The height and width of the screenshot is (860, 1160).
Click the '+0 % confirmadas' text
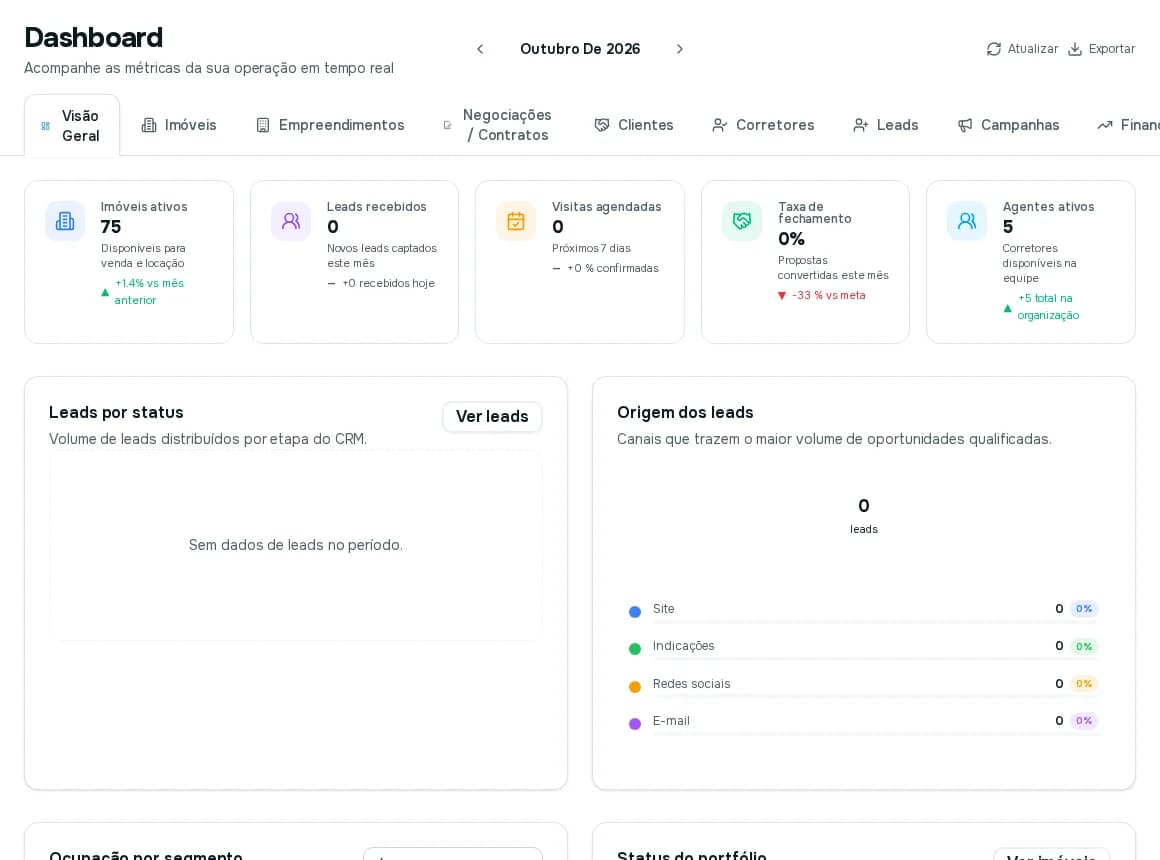point(613,269)
